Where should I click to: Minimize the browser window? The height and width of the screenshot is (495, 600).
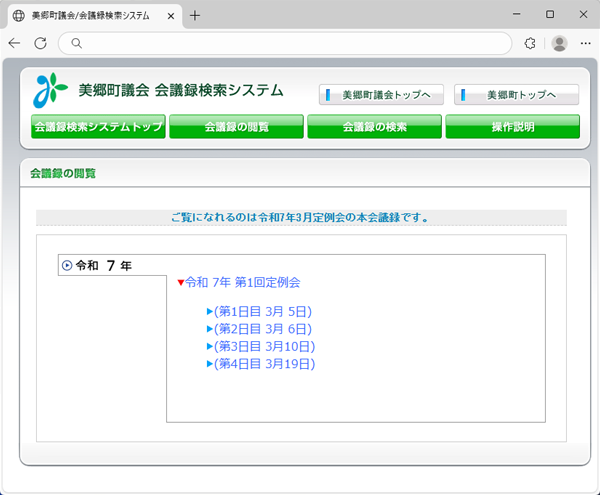[517, 14]
